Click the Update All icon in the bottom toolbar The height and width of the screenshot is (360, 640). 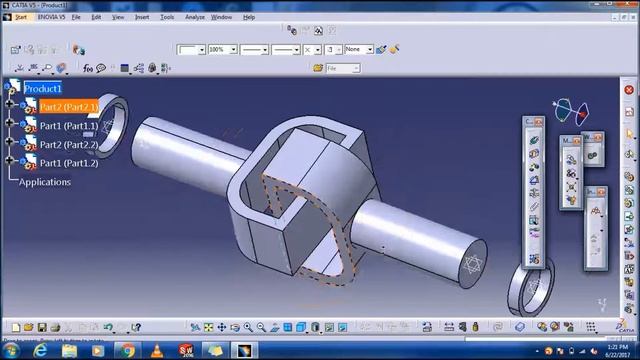pyautogui.click(x=498, y=327)
